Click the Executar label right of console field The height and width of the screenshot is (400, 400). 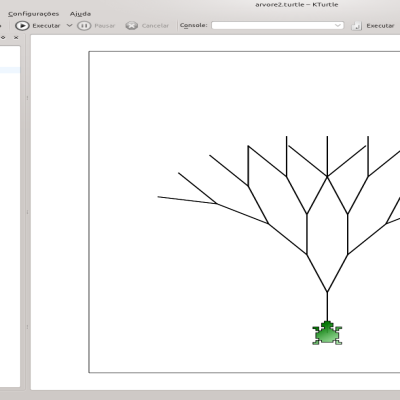point(380,26)
